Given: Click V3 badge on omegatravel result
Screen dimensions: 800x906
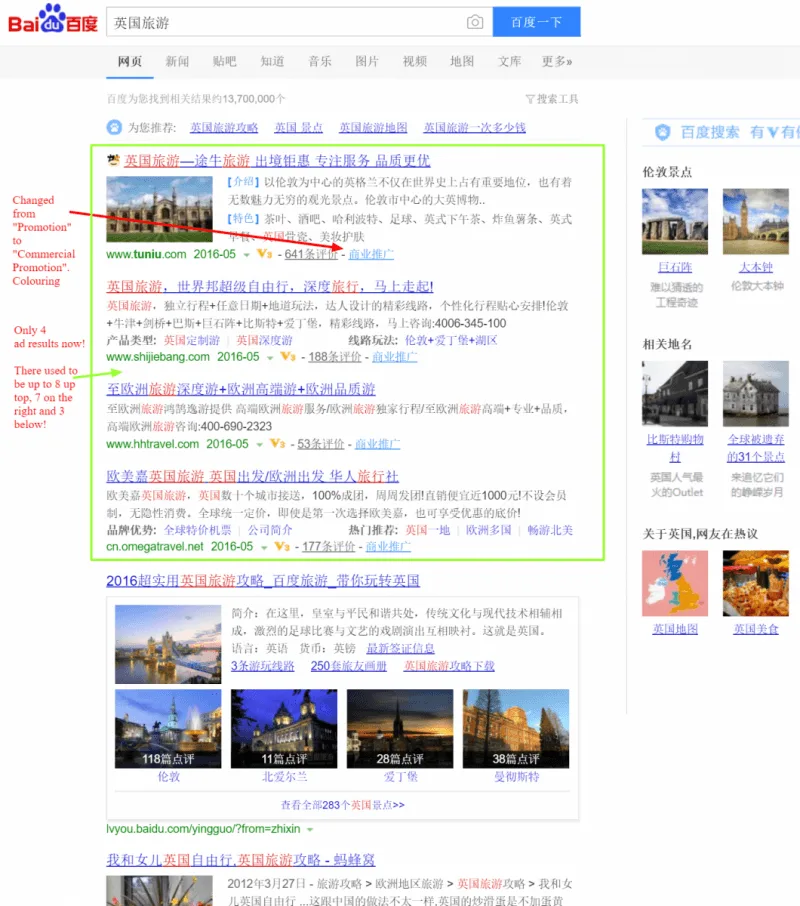Looking at the screenshot, I should (282, 547).
